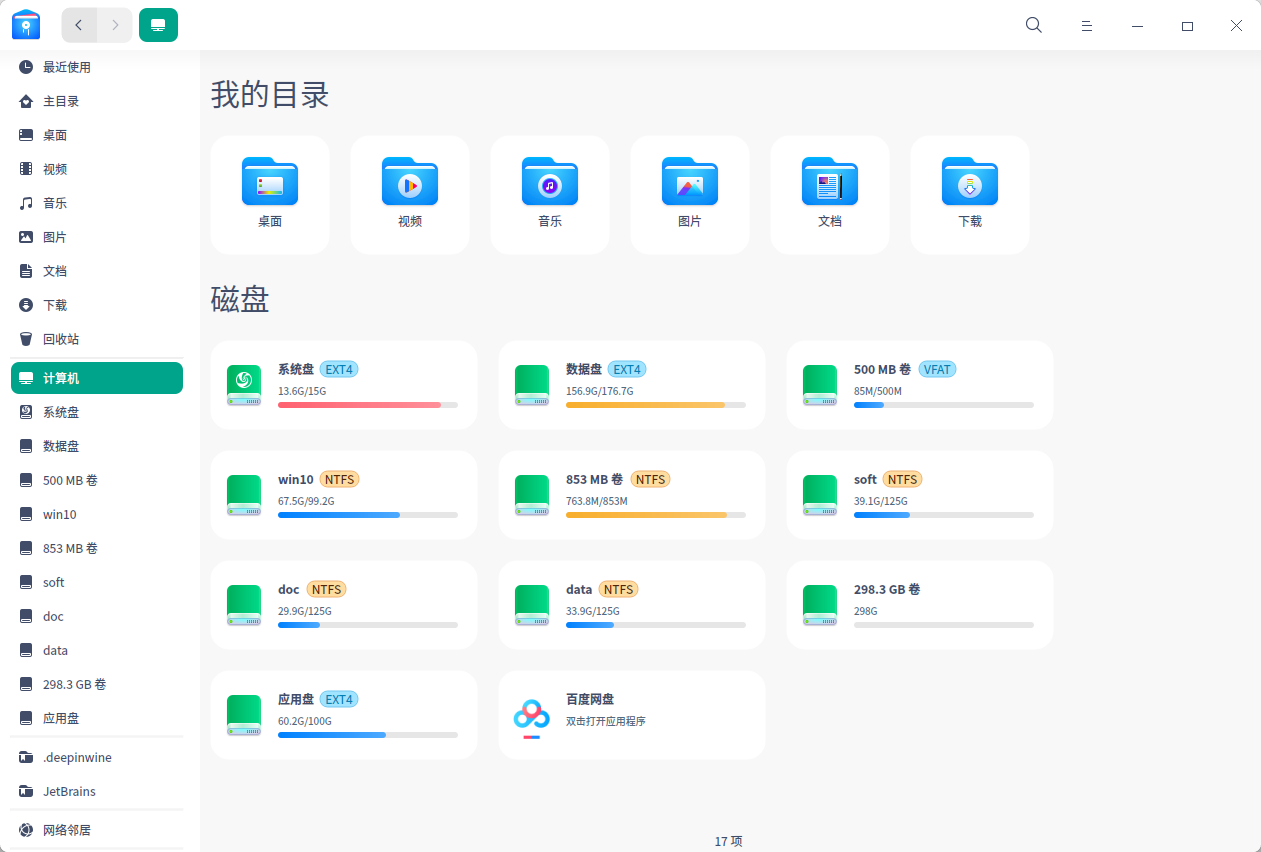The height and width of the screenshot is (852, 1261).
Task: Close the file manager window
Action: click(1236, 26)
